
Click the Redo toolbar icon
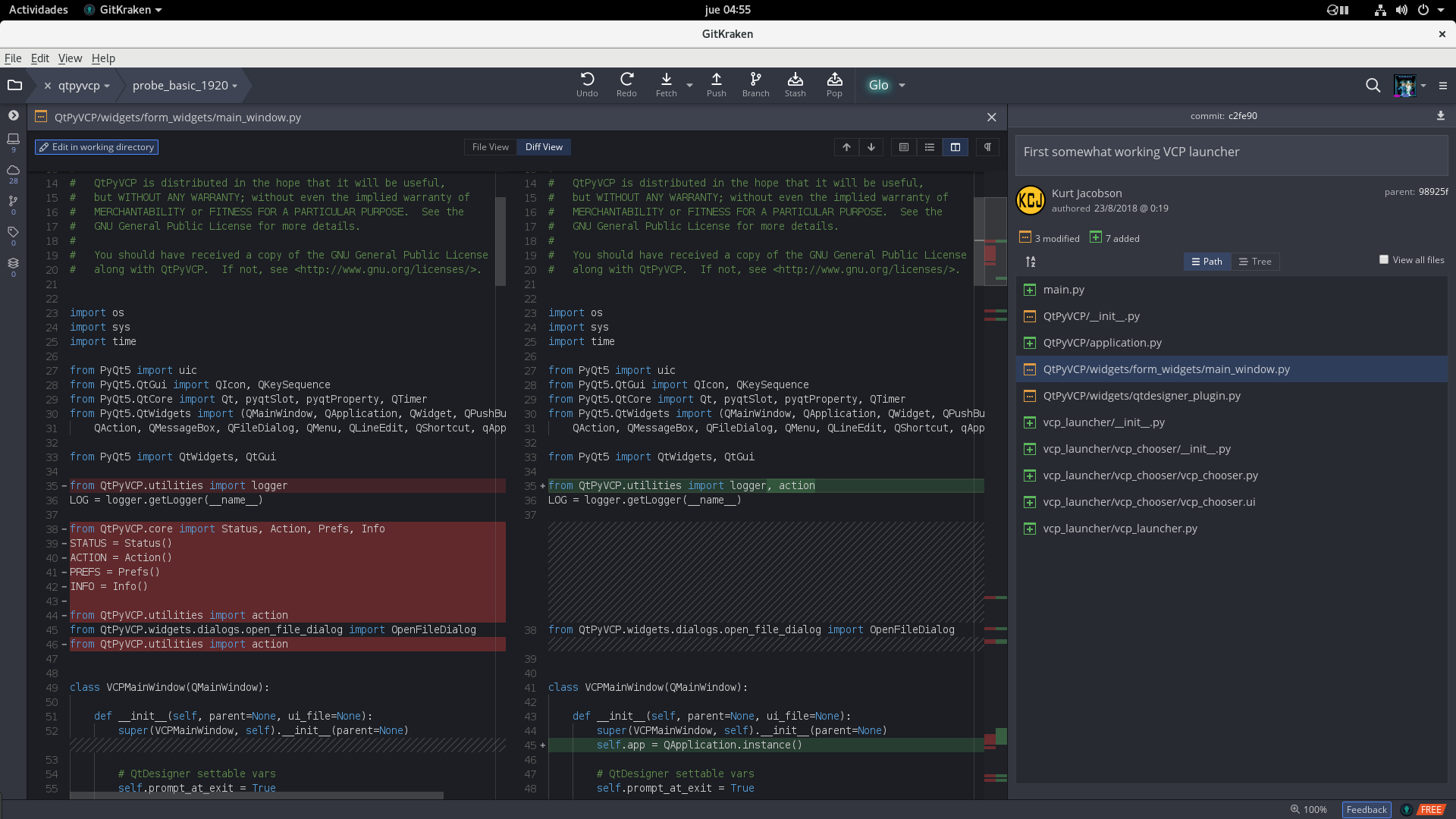tap(626, 85)
